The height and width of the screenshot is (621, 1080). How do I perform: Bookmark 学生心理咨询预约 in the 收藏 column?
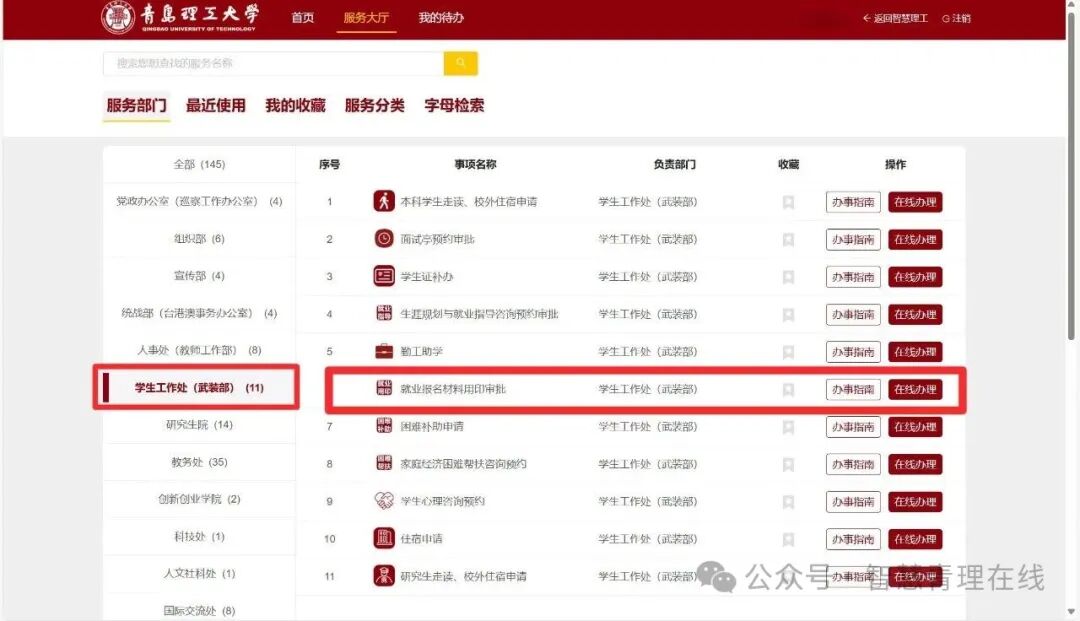789,502
